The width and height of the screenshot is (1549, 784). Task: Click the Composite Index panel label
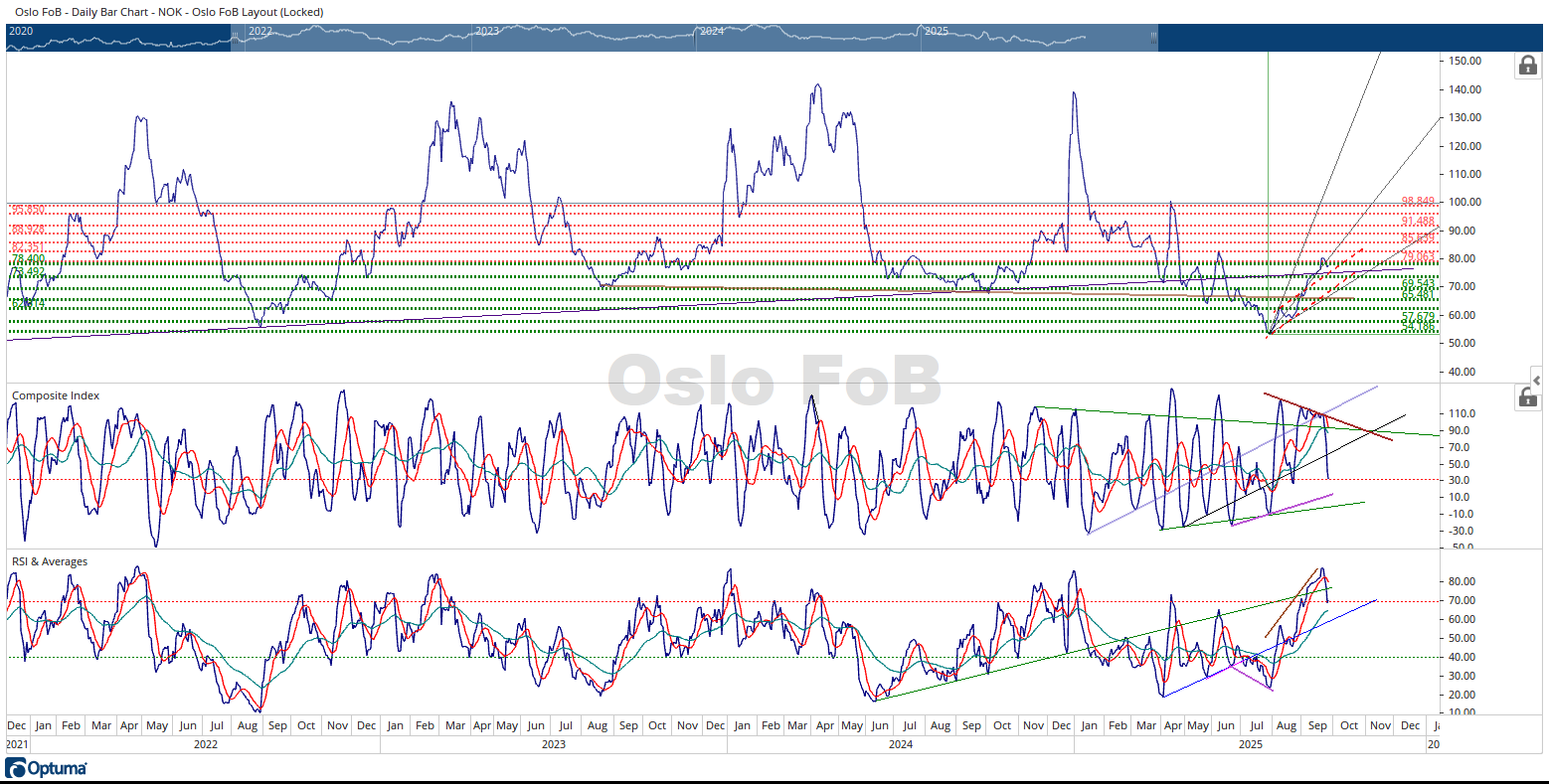pyautogui.click(x=56, y=395)
